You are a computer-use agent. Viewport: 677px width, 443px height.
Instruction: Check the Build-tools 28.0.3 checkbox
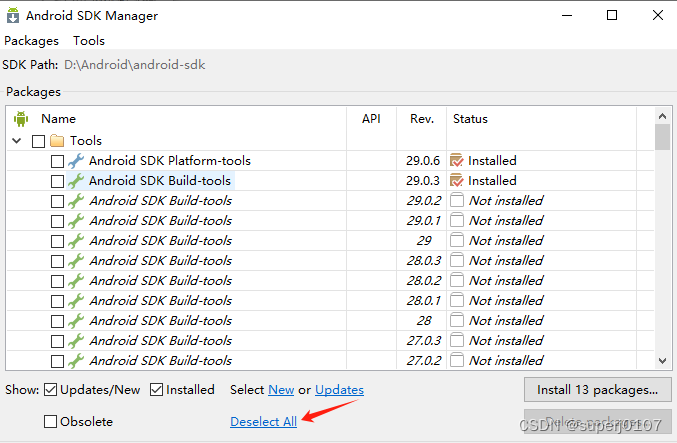coord(57,261)
